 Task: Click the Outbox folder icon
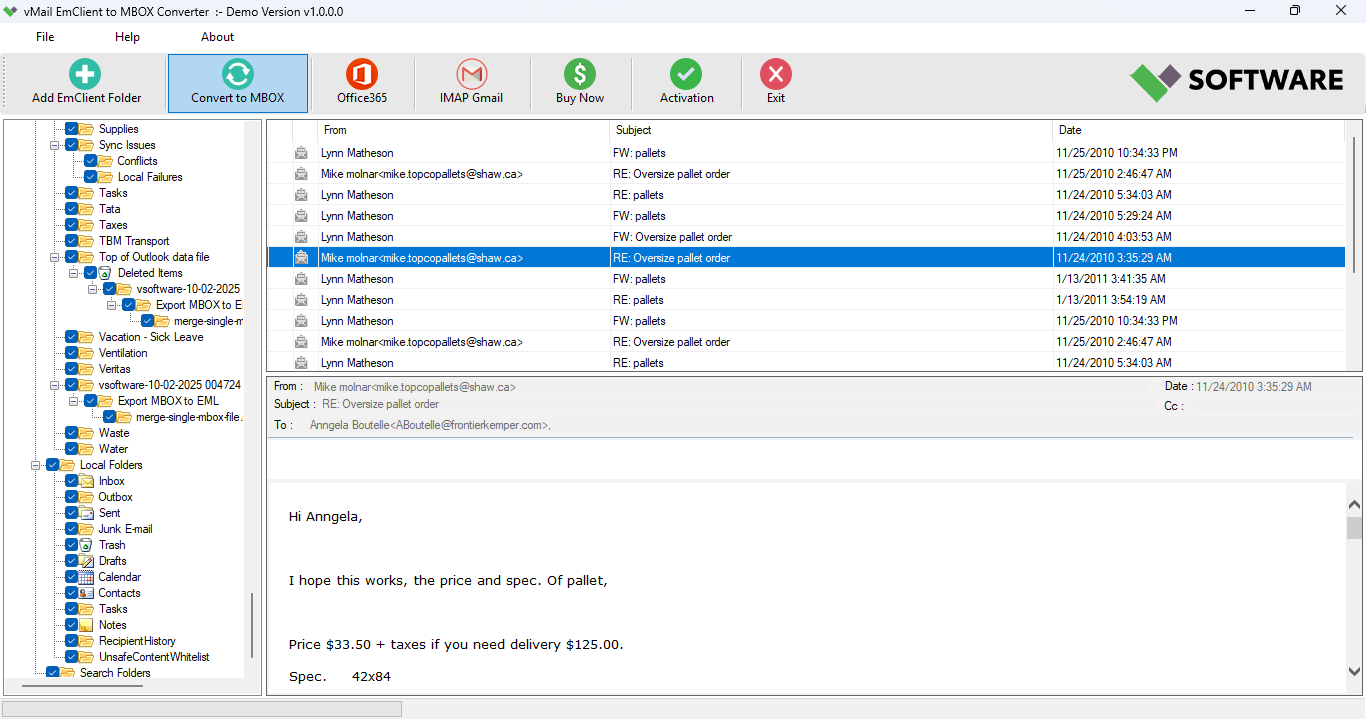click(87, 497)
